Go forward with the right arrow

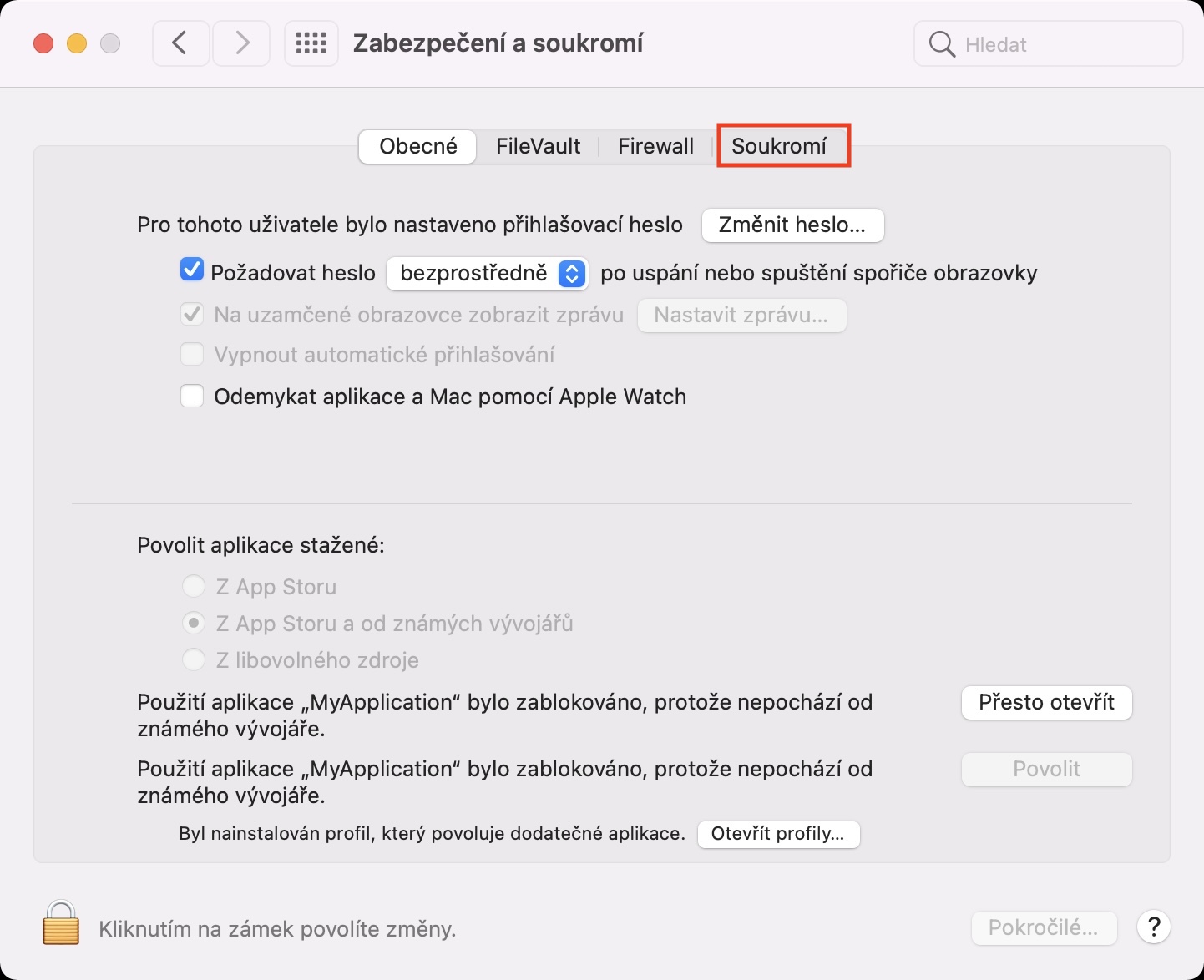click(241, 43)
